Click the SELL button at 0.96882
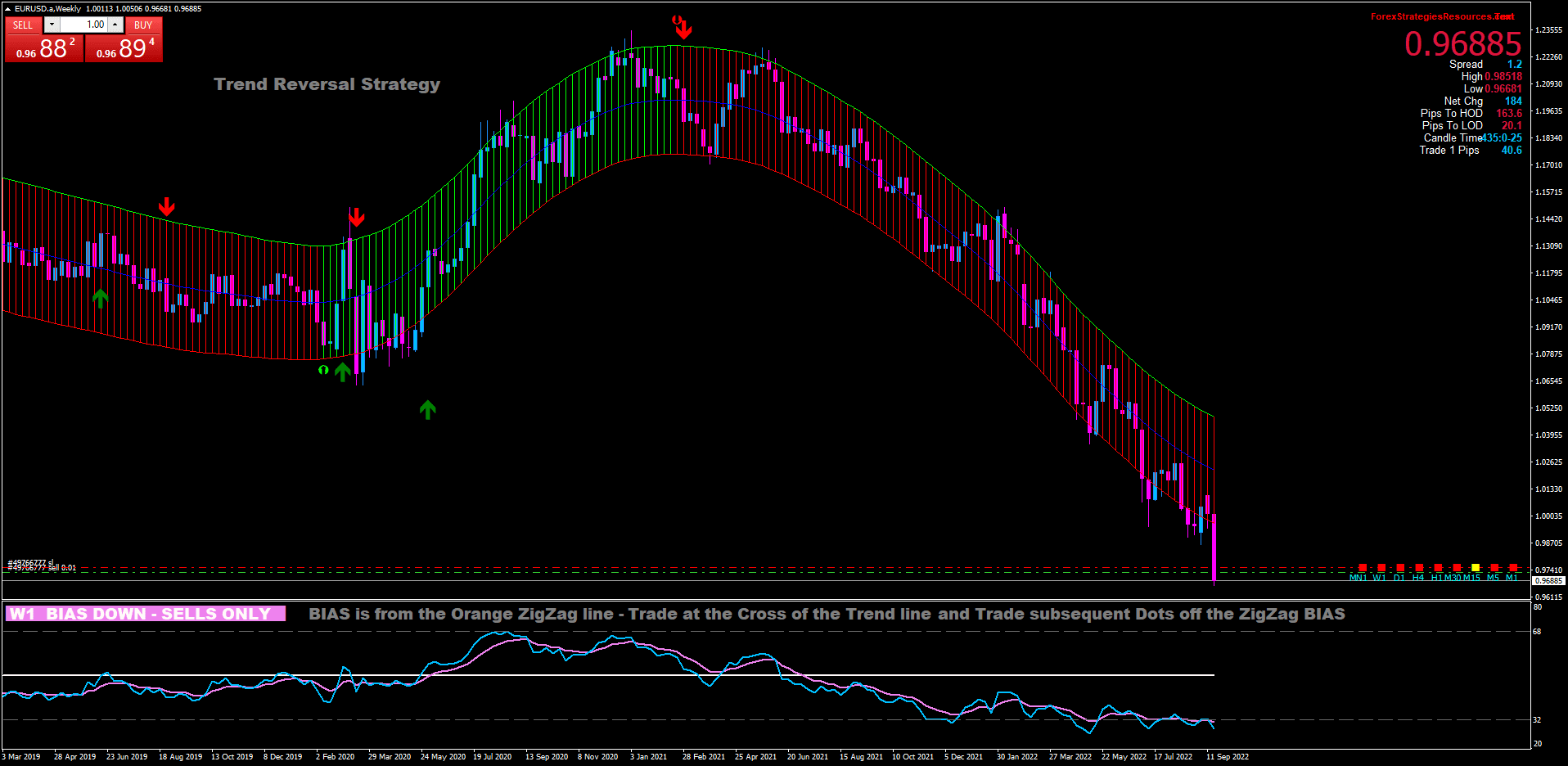 point(43,47)
